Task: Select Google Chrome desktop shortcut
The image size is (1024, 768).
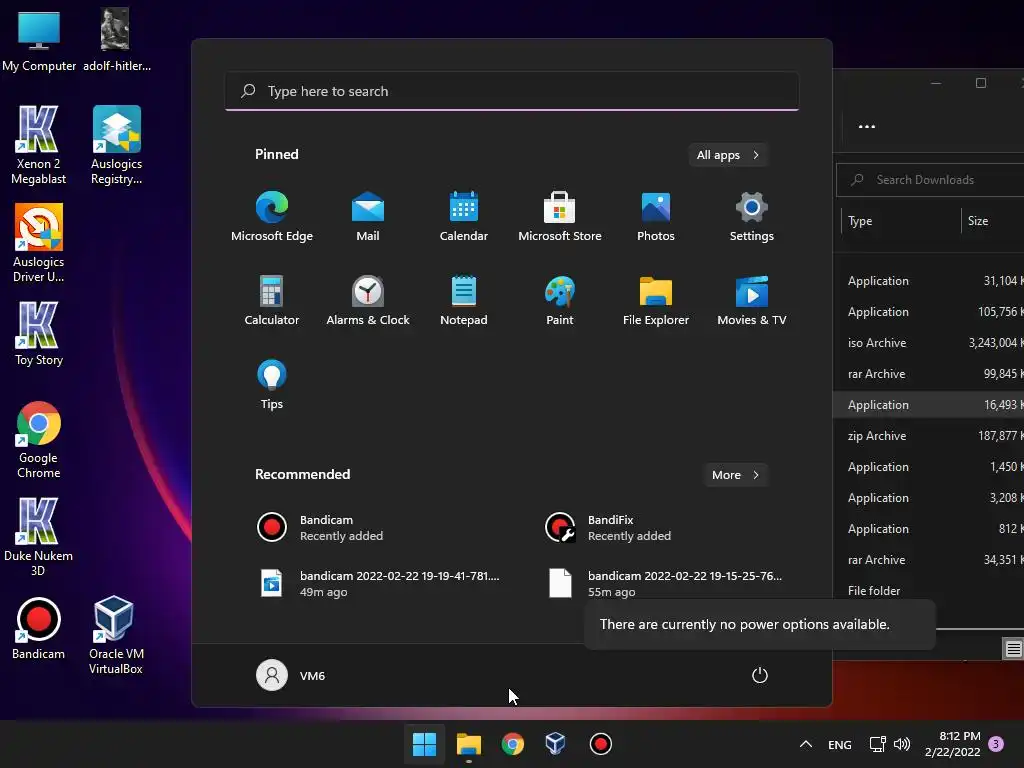Action: [38, 440]
